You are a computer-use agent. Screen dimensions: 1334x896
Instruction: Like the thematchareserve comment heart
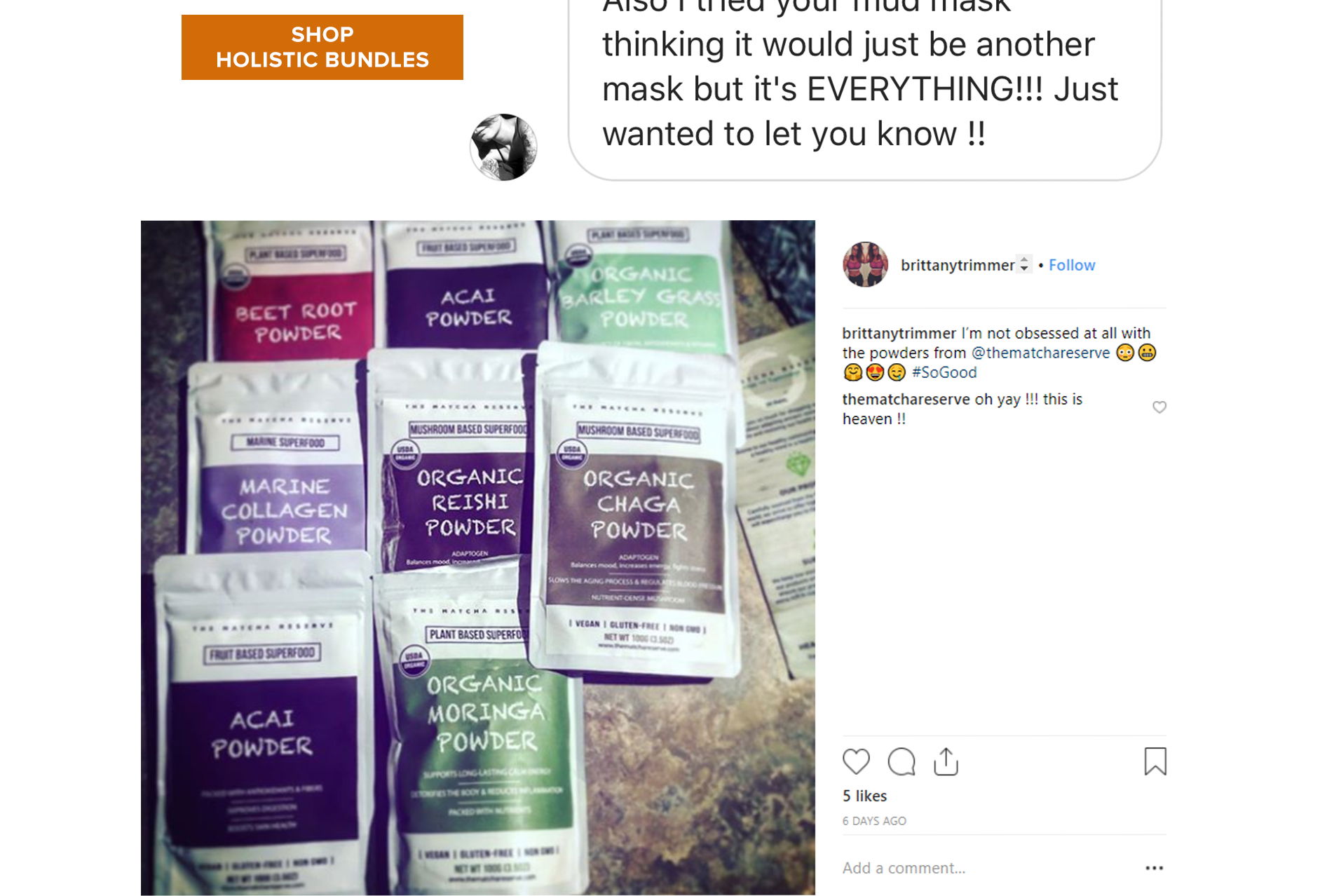(1159, 407)
